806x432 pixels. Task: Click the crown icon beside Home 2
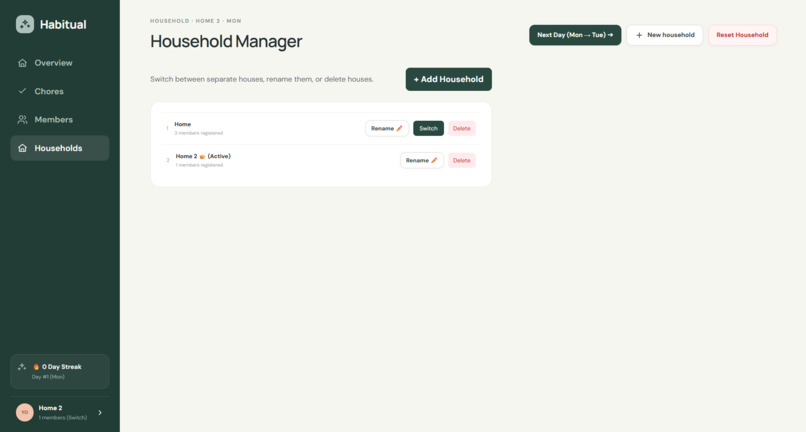point(202,156)
